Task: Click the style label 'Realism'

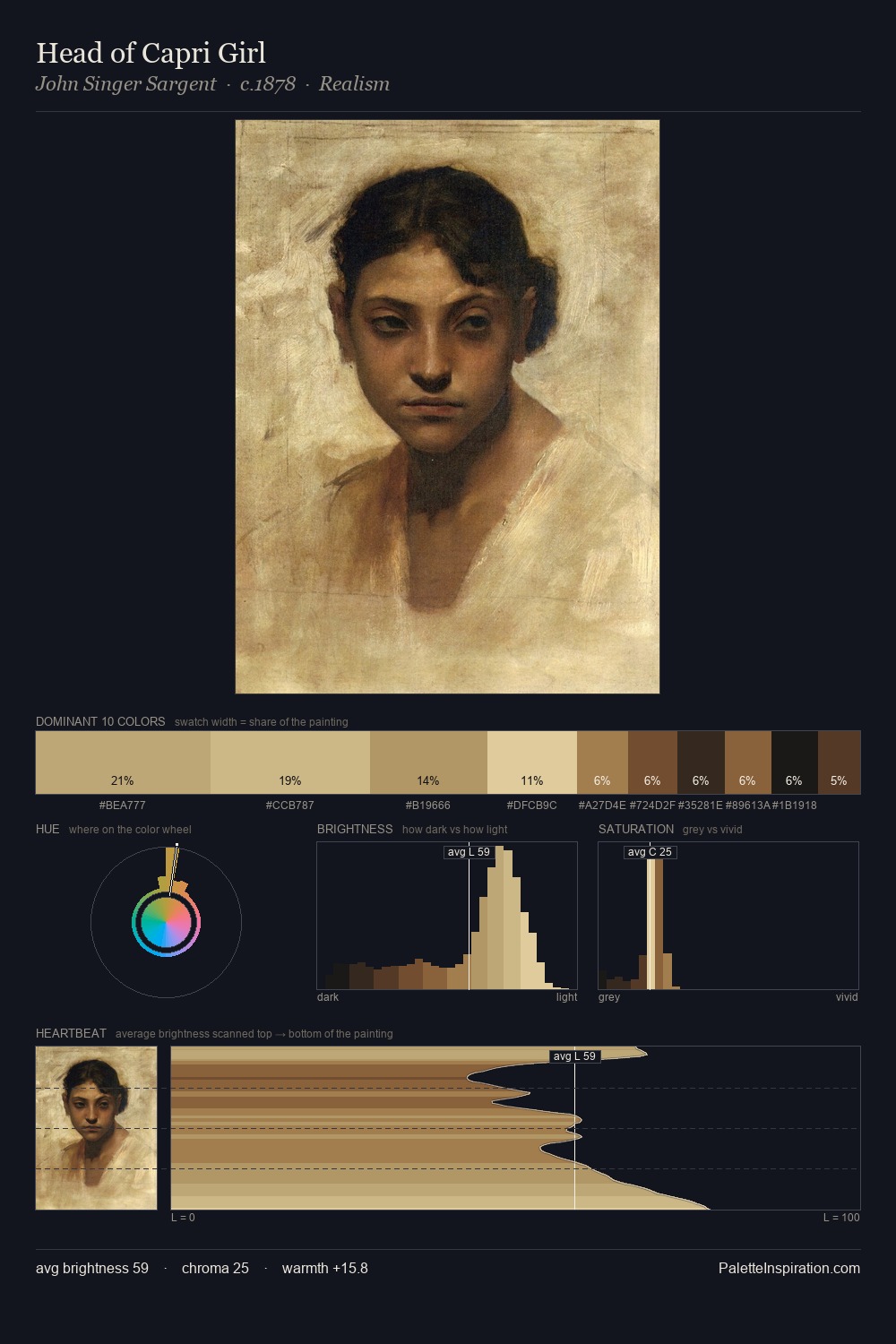Action: (354, 84)
